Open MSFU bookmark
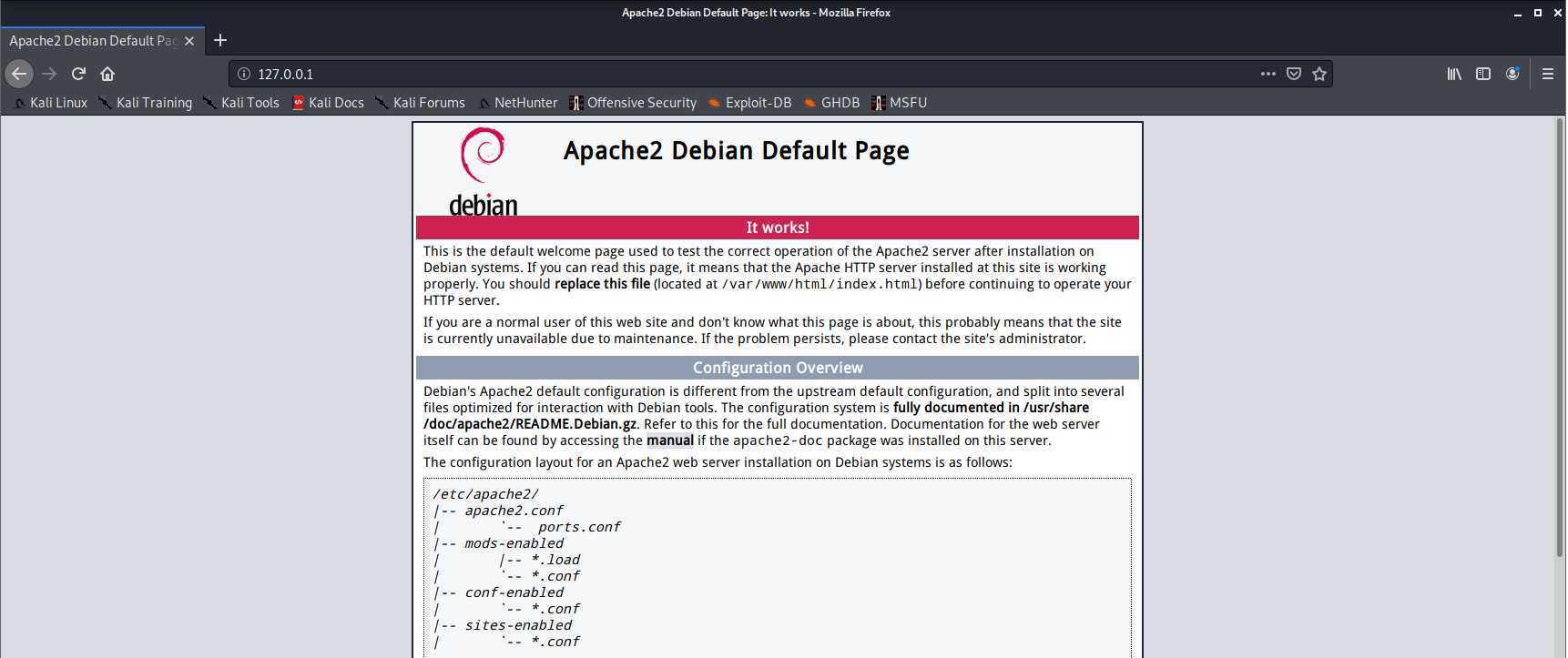1568x658 pixels. [899, 103]
